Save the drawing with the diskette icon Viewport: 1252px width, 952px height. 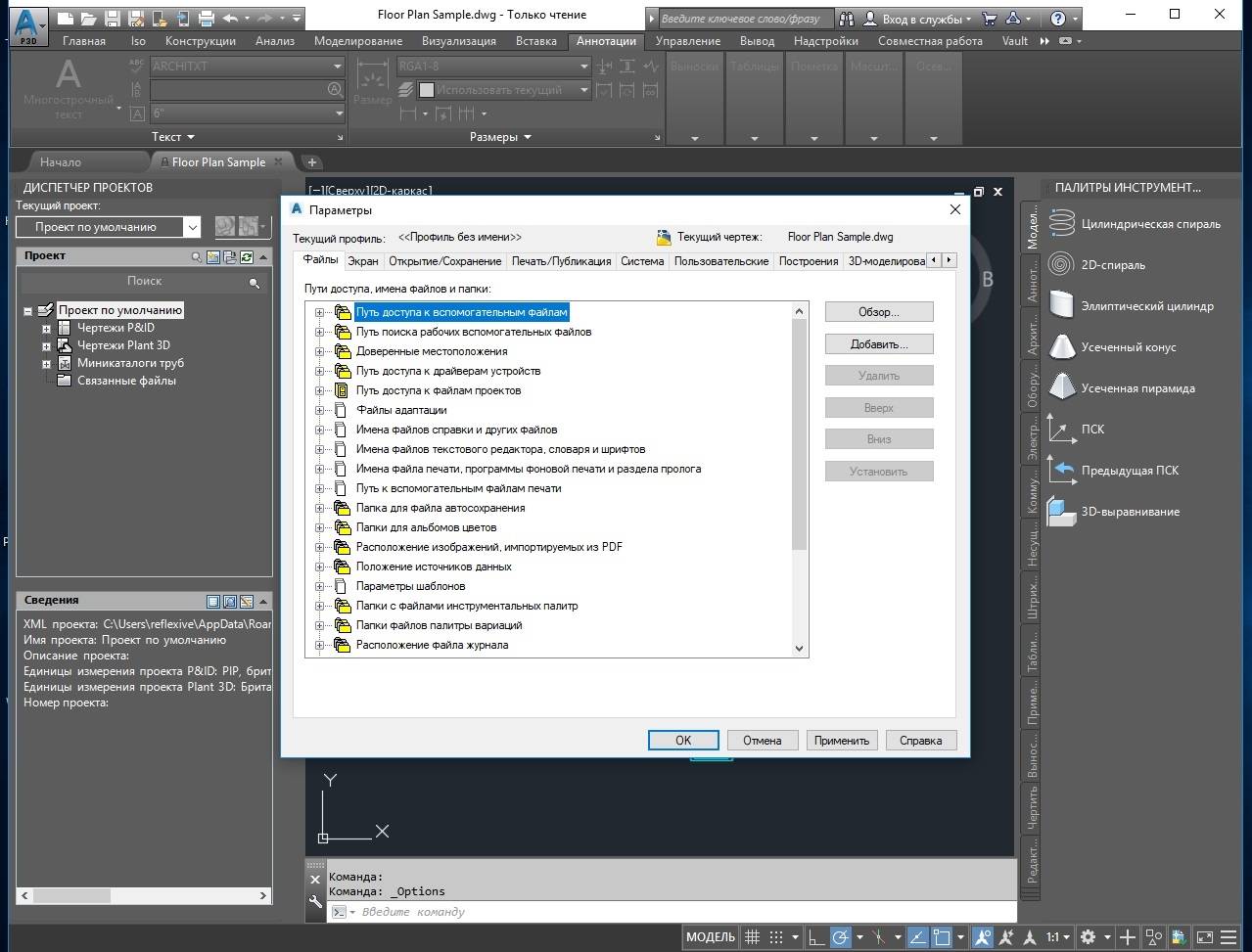(112, 18)
